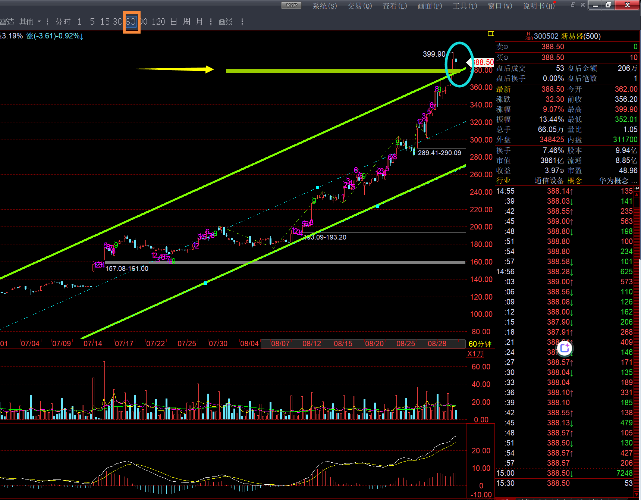Open the 工具(T) tools menu
This screenshot has height=500, width=641.
[465, 5]
